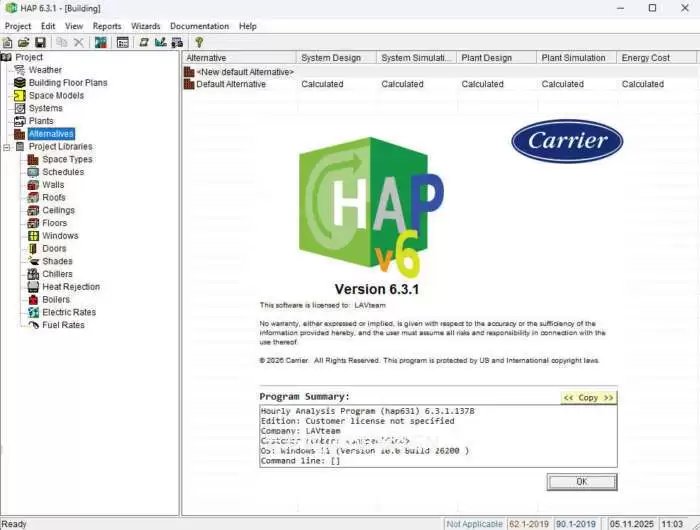Click the slanted box toolbar icon

(144, 42)
